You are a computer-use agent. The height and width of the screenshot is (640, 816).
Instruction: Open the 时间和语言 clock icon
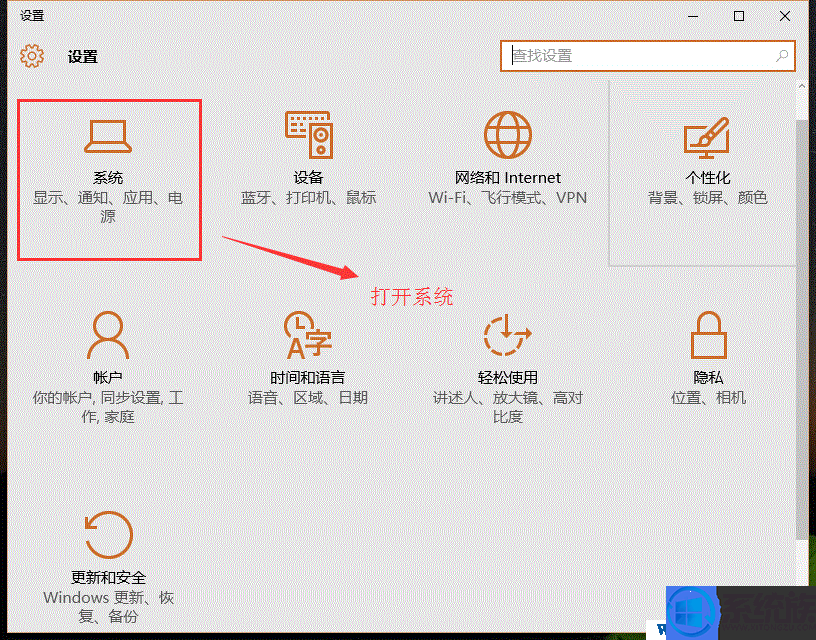coord(308,335)
